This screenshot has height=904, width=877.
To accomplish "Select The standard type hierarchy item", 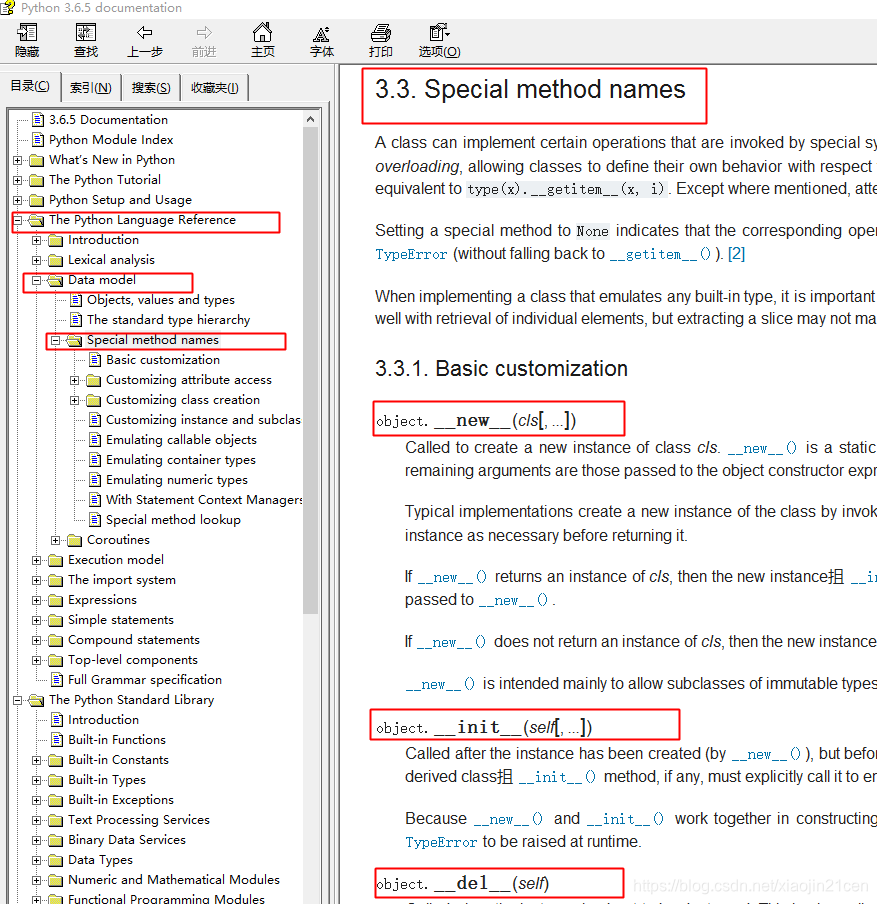I will click(x=168, y=320).
